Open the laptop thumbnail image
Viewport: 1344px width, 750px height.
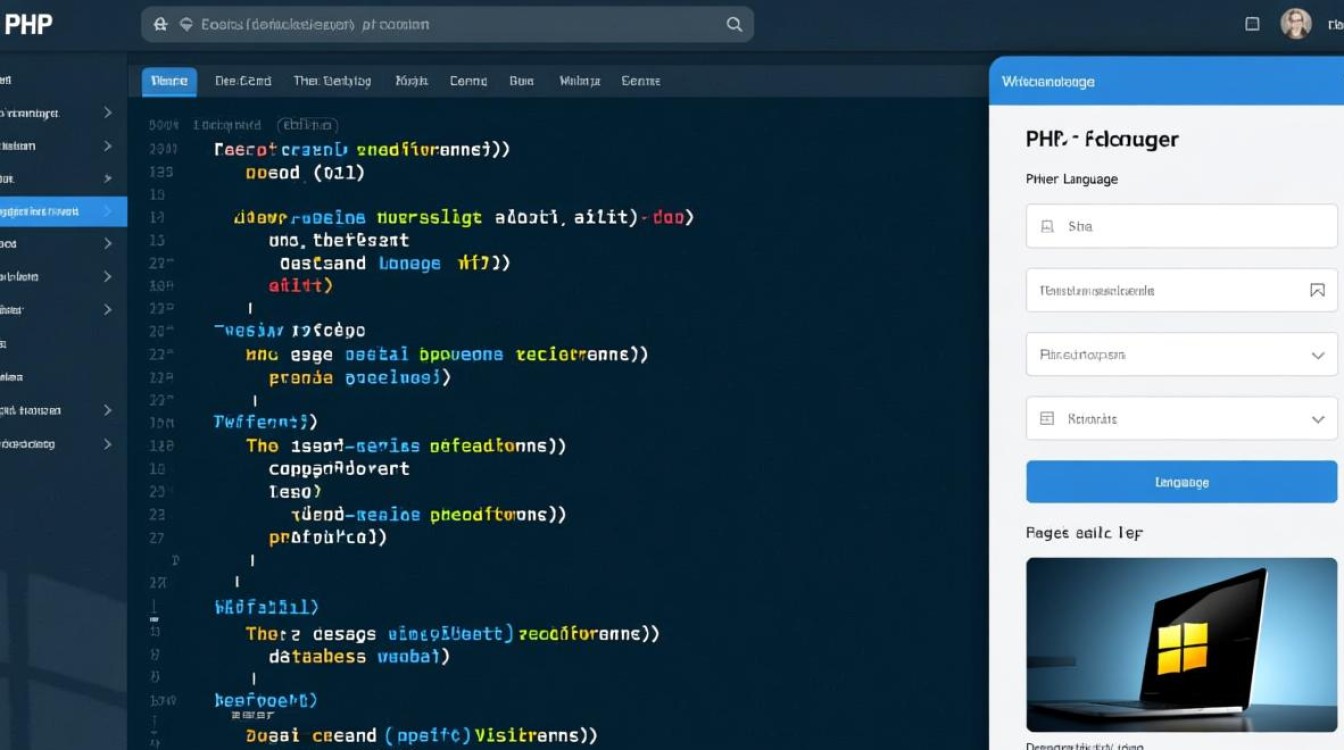point(1181,644)
